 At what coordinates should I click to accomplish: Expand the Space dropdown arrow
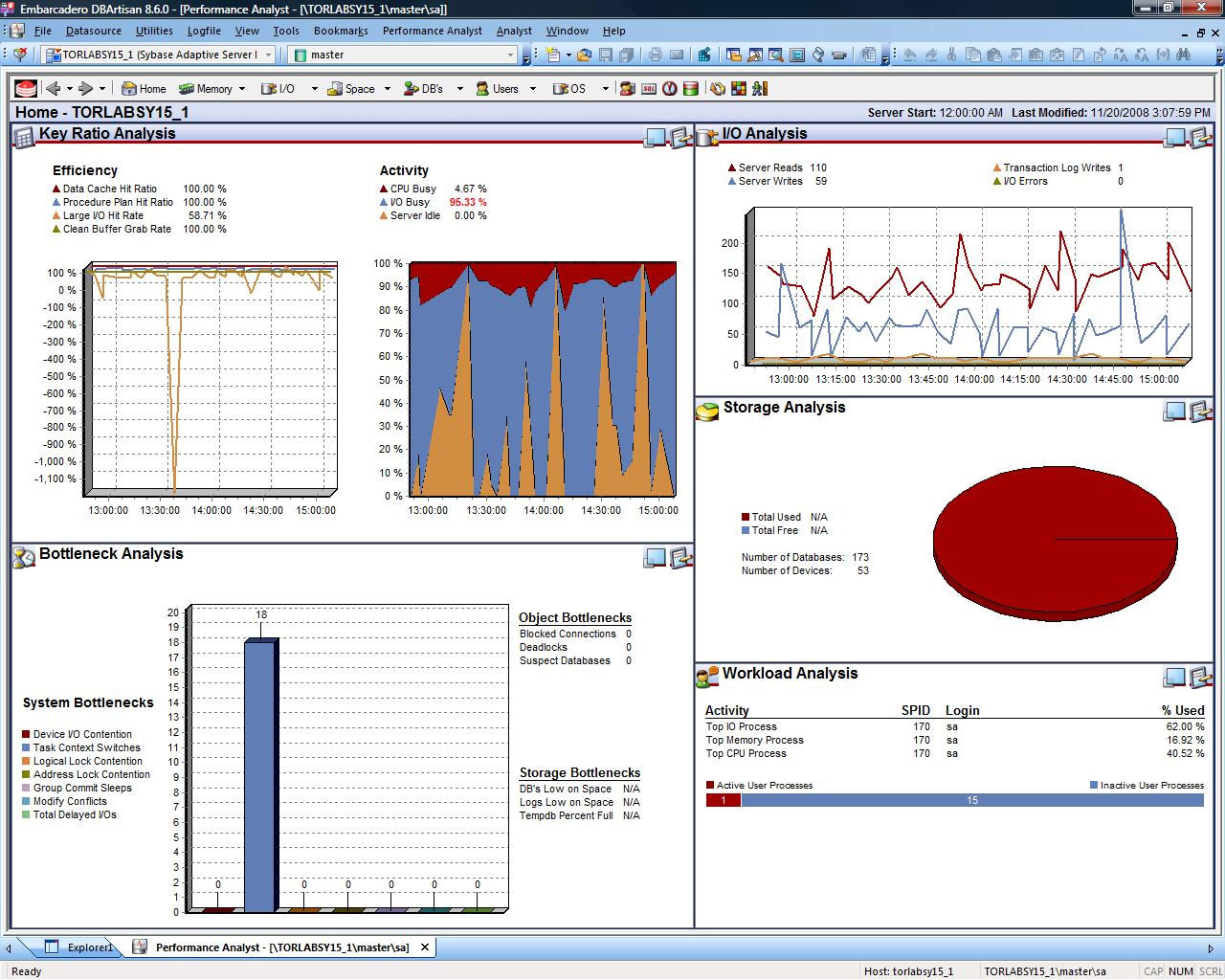point(388,89)
